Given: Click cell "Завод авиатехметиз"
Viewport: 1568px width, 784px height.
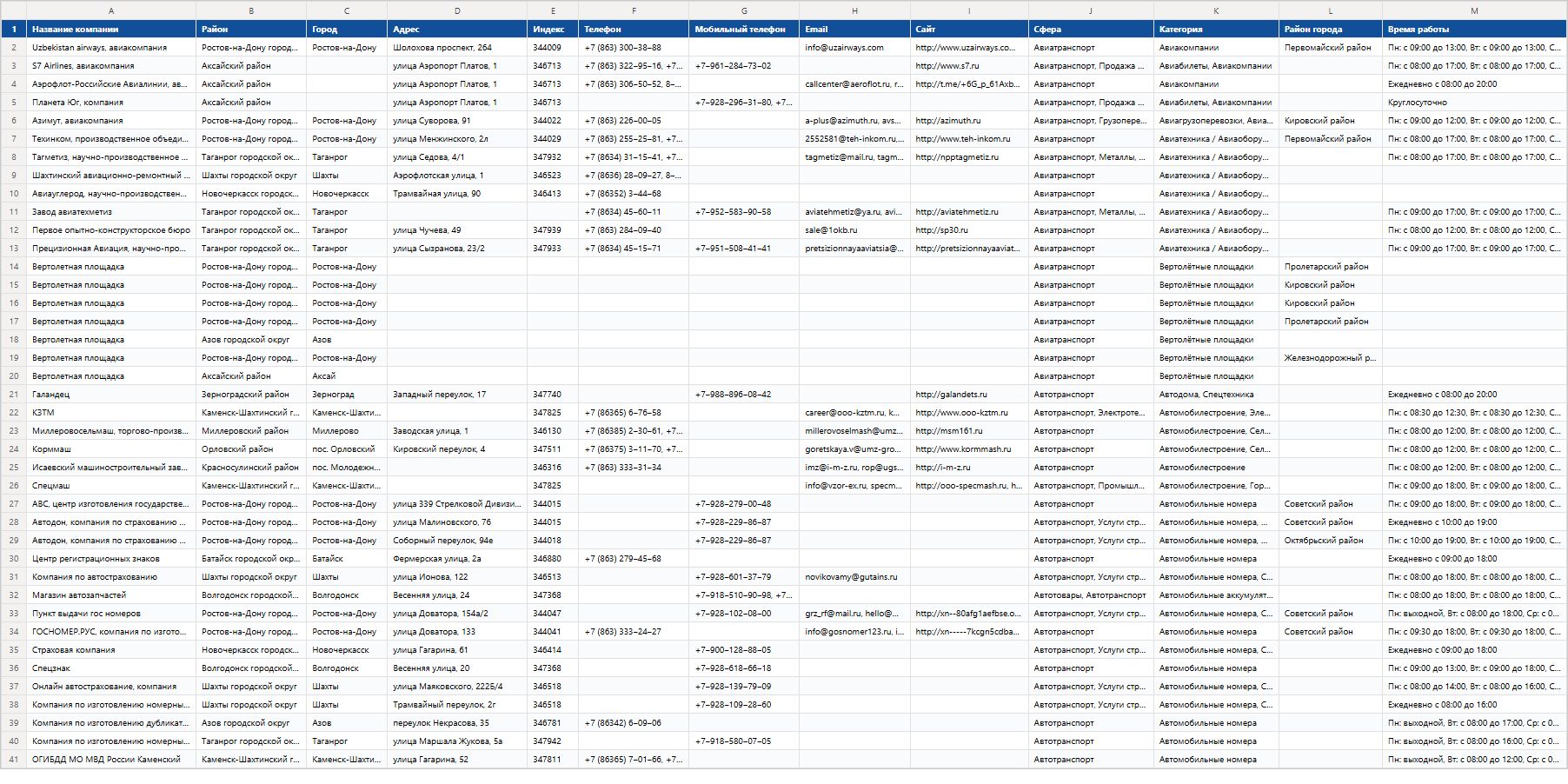Looking at the screenshot, I should coord(111,212).
